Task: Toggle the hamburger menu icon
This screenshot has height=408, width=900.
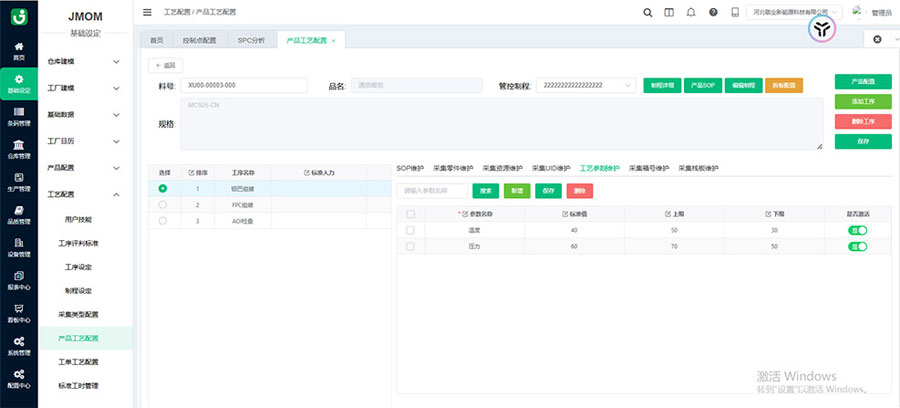Action: 148,12
